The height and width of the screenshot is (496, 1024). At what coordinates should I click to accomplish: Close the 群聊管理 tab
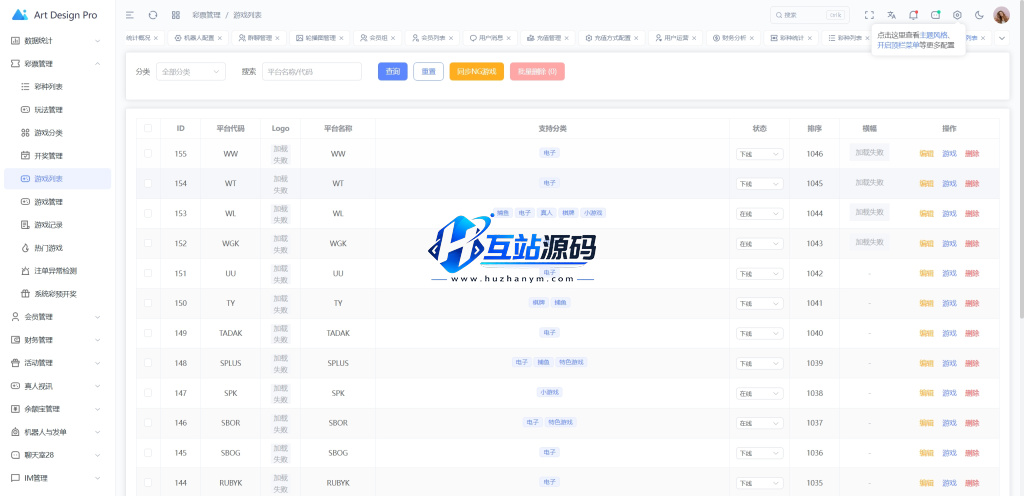(278, 38)
